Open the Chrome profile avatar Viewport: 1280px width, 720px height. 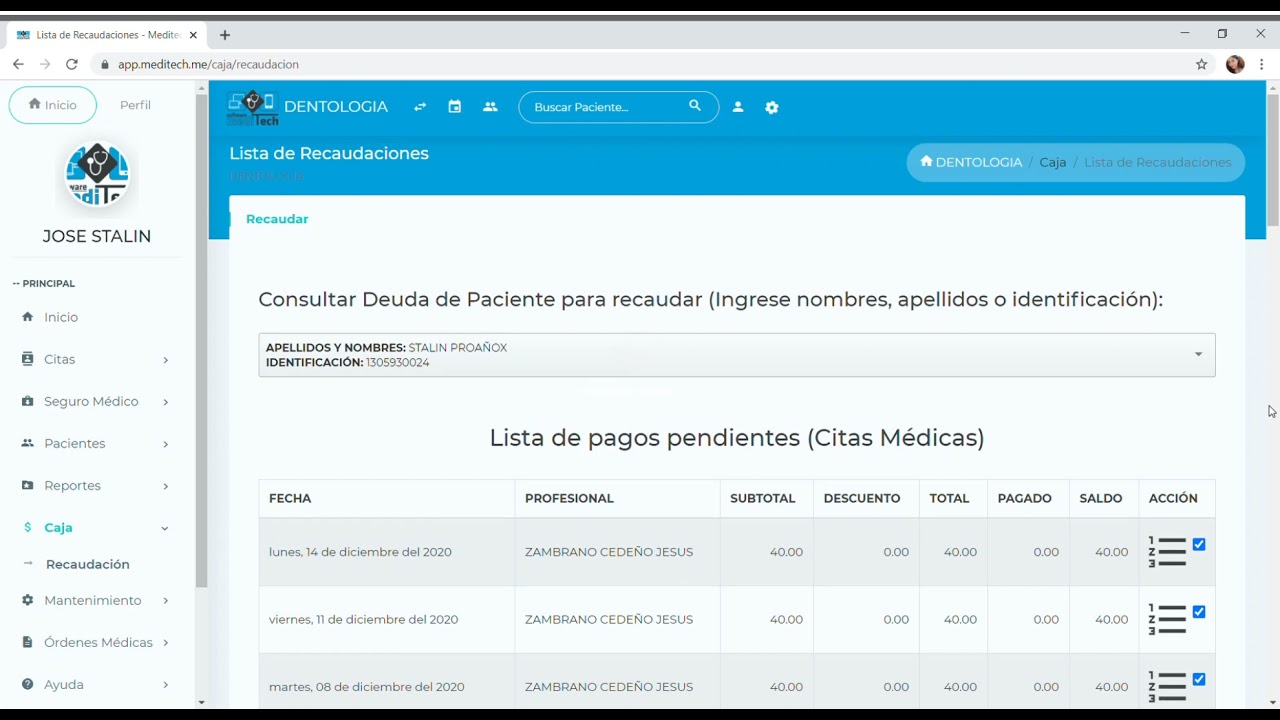coord(1235,64)
